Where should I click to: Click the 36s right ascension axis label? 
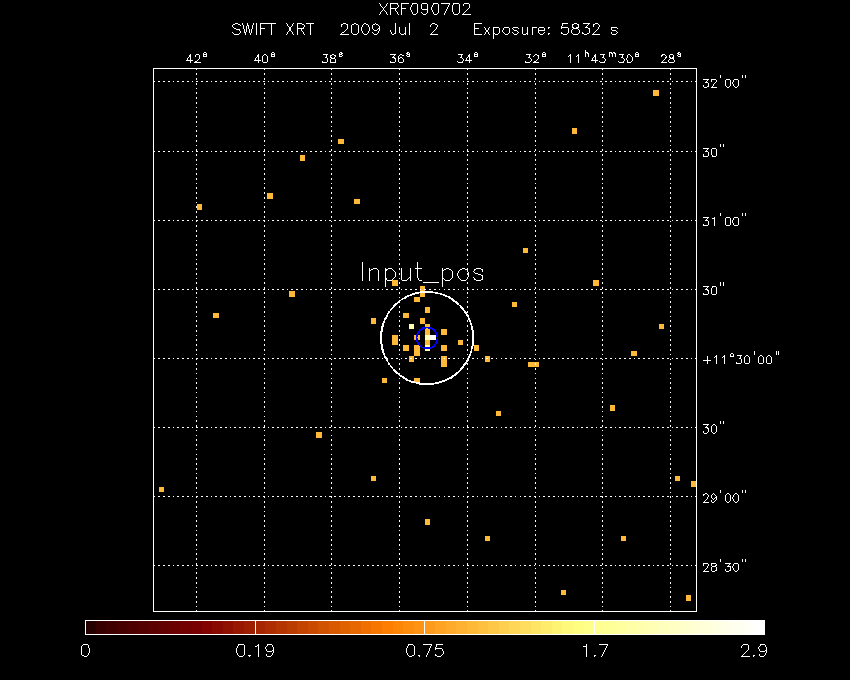tap(400, 58)
